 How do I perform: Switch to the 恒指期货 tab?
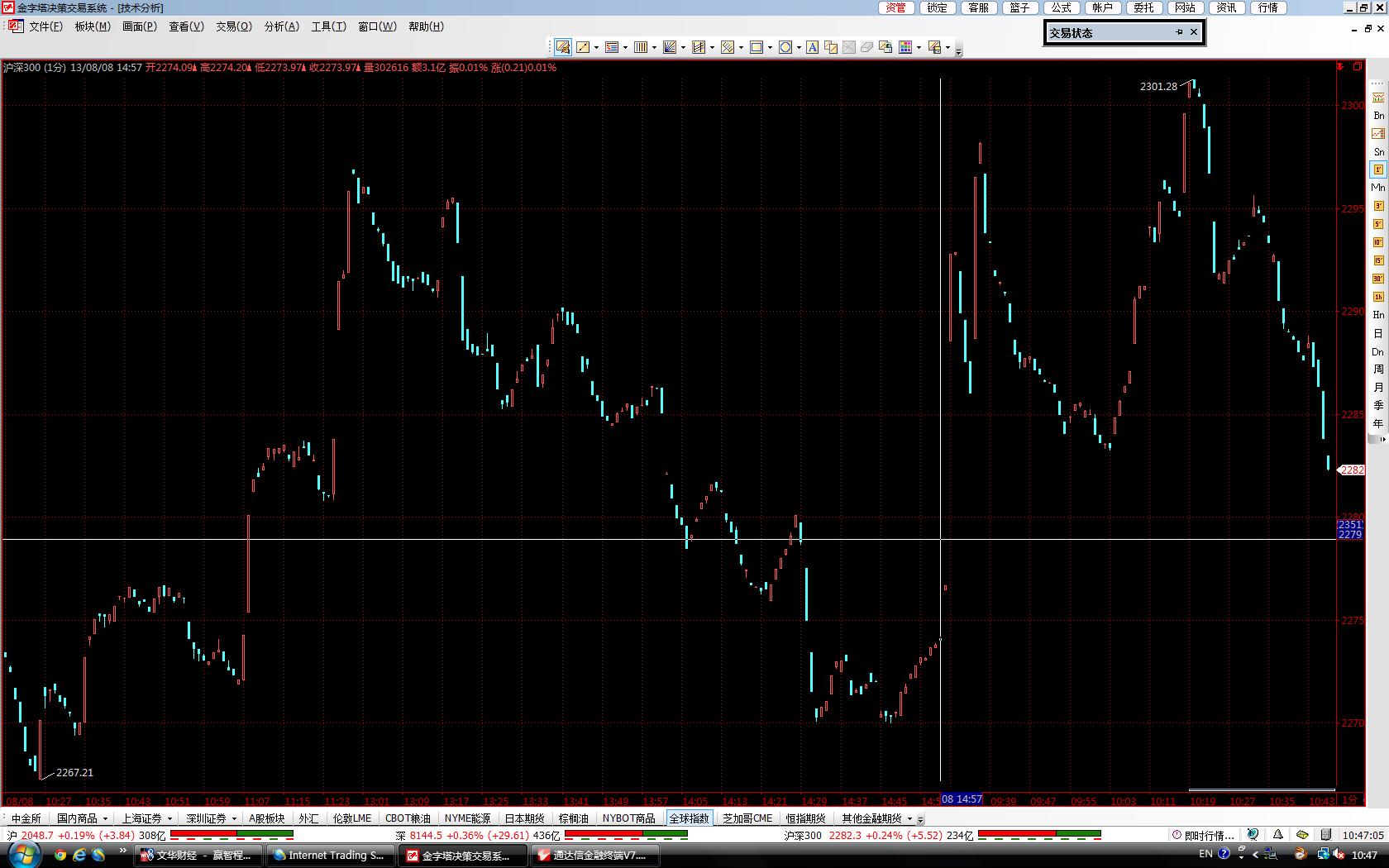pos(805,818)
